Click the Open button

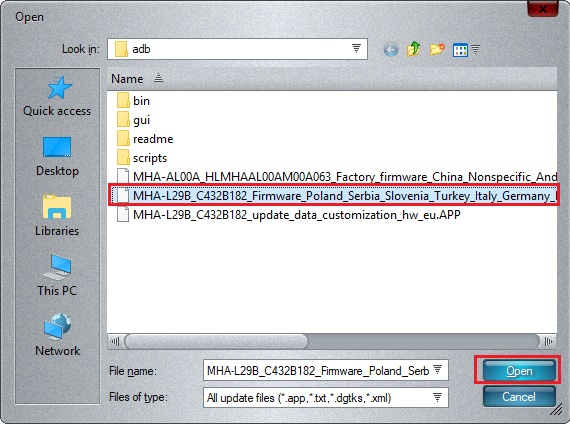[519, 371]
